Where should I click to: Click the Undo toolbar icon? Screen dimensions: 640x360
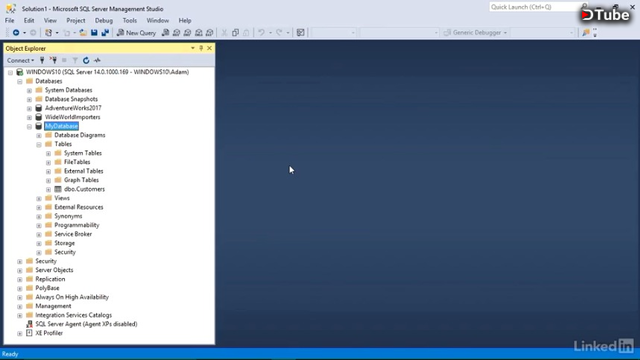[x=261, y=33]
